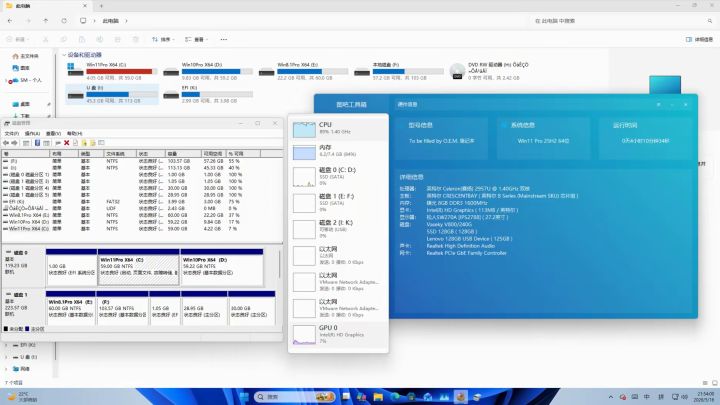This screenshot has width=720, height=405.
Task: Click the red X delete icon in Disk Management toolbar
Action: (67, 143)
